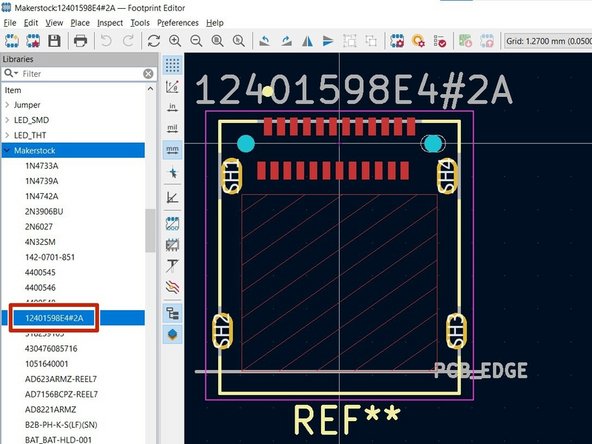Toggle pad outline sketch mode
The height and width of the screenshot is (444, 592).
[x=173, y=224]
